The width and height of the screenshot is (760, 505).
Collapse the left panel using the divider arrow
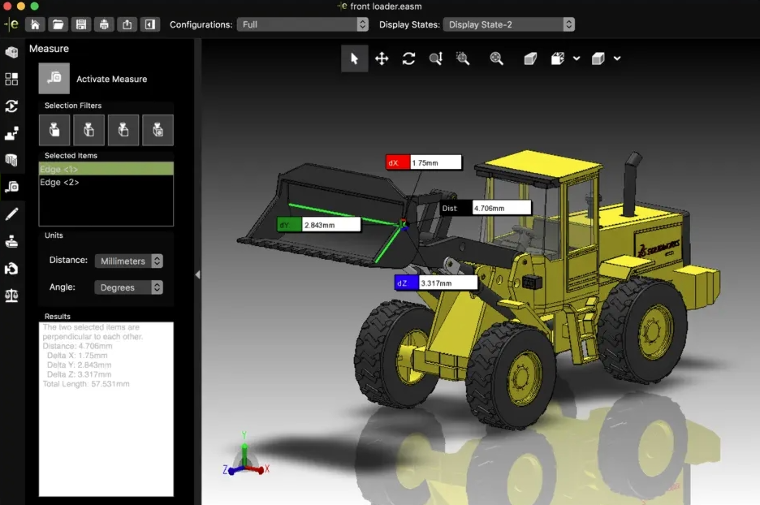click(x=197, y=274)
